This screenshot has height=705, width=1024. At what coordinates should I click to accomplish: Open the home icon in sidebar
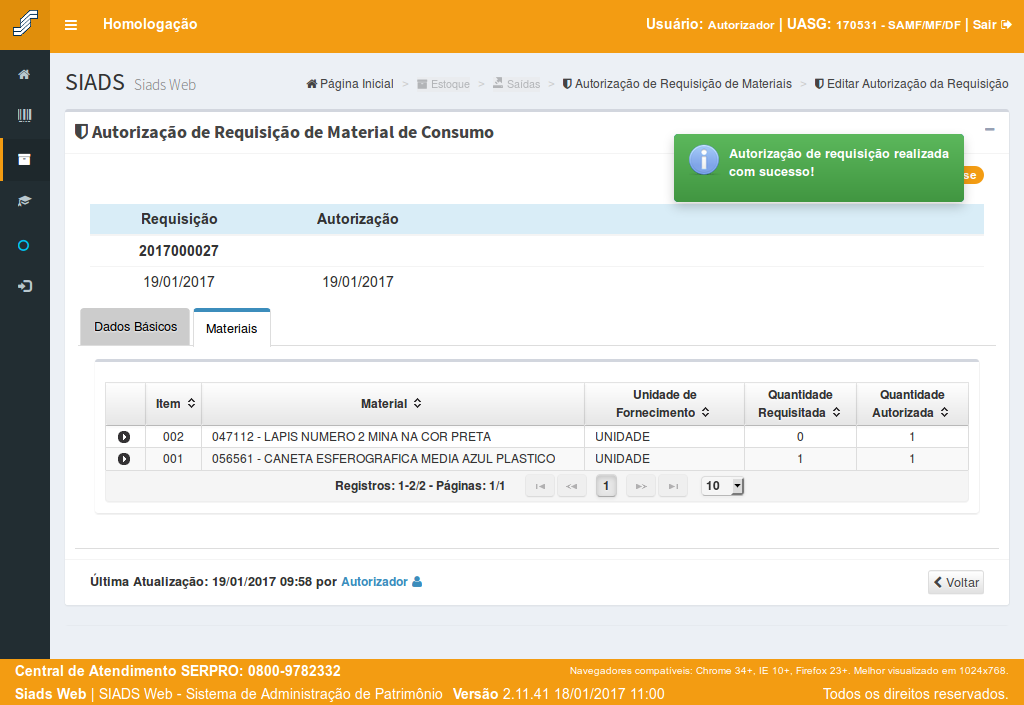(x=24, y=74)
